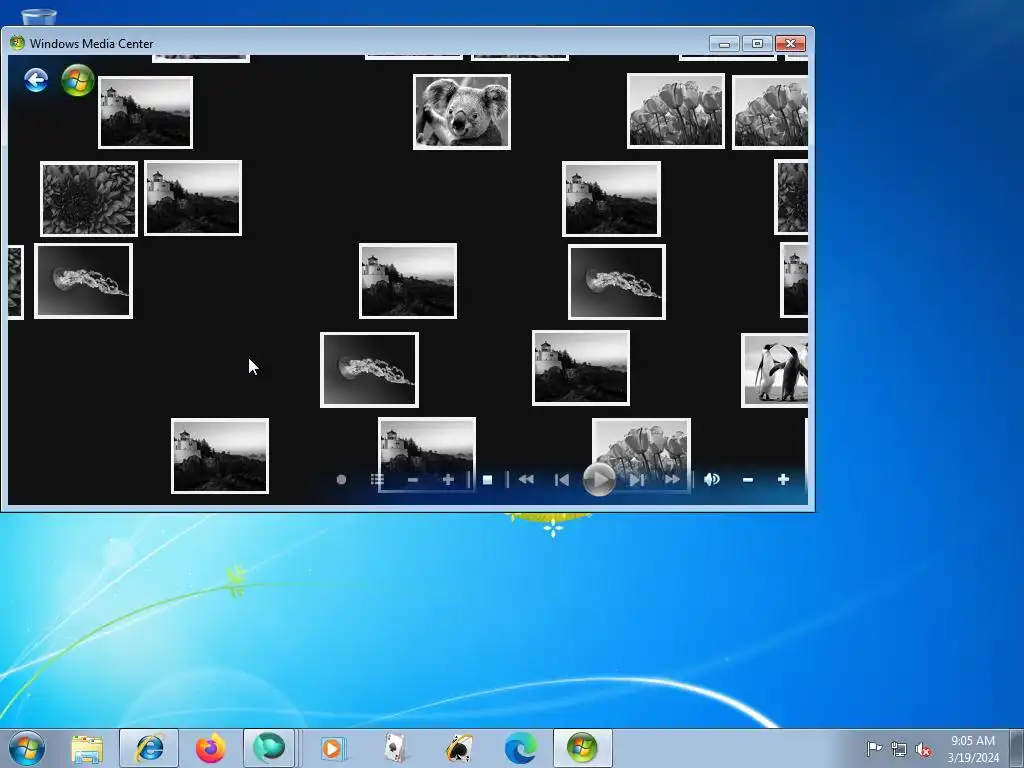Stop playback with the square button
This screenshot has width=1024, height=768.
[487, 480]
